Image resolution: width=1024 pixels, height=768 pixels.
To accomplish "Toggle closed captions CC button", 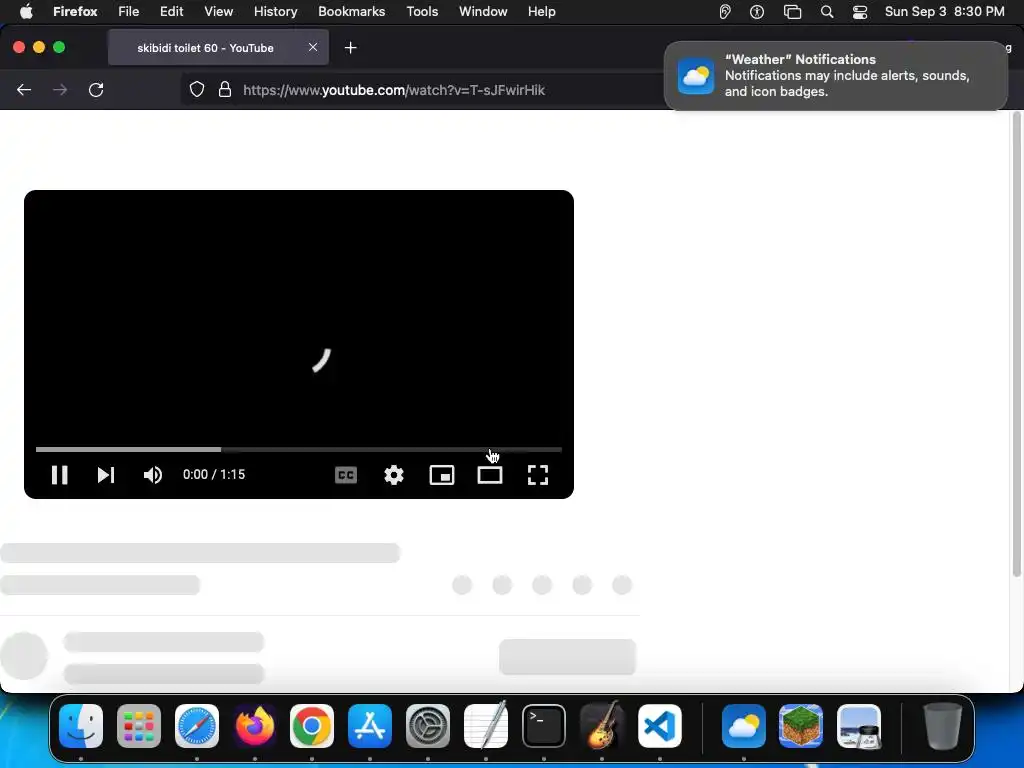I will point(345,475).
